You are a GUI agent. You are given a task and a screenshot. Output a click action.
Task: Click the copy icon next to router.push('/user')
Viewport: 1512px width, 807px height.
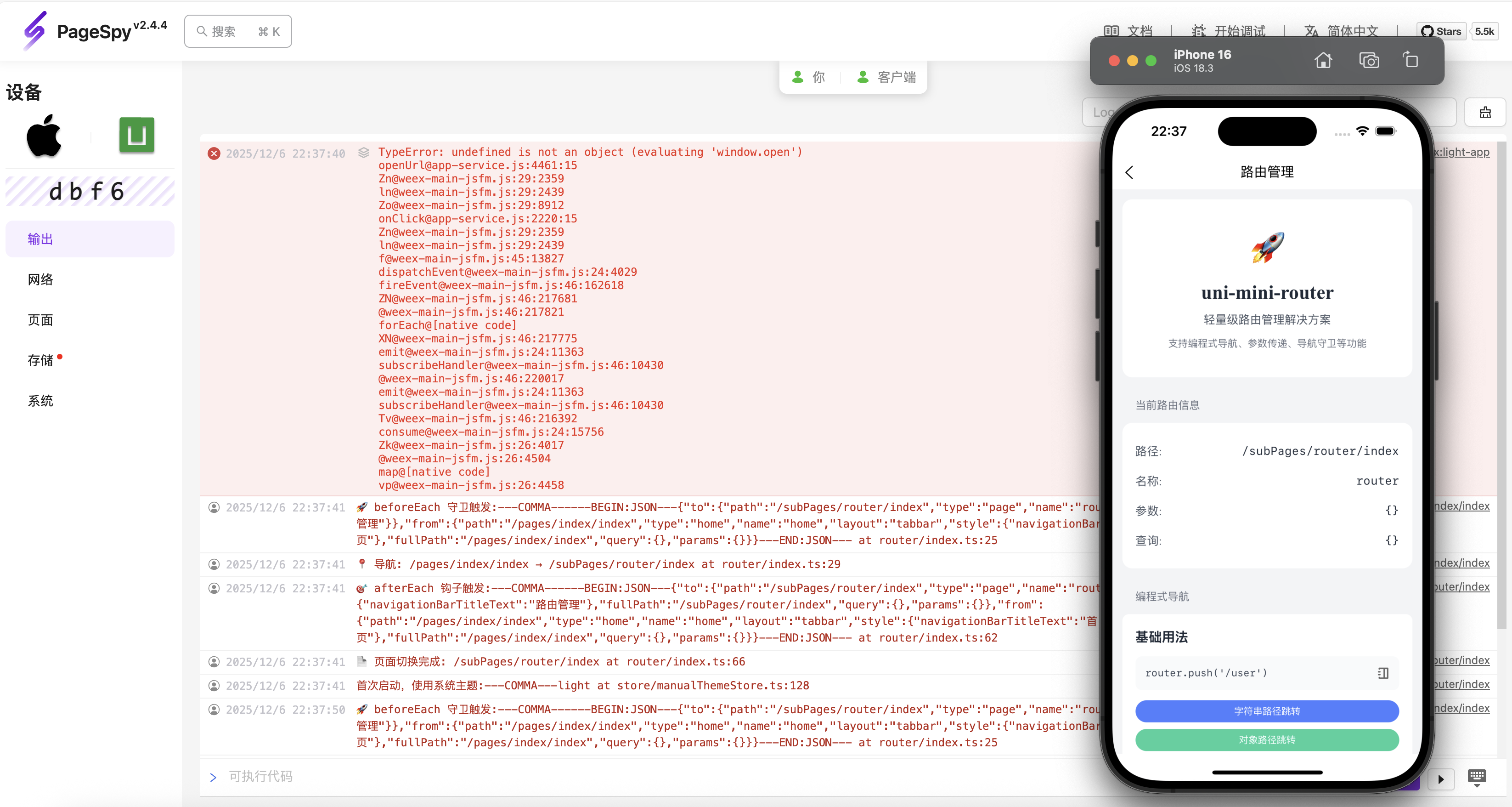(1382, 673)
